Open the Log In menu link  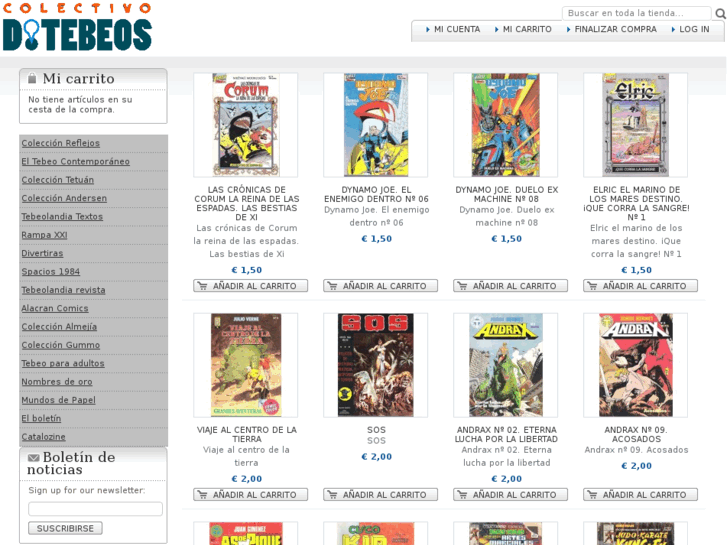[694, 29]
